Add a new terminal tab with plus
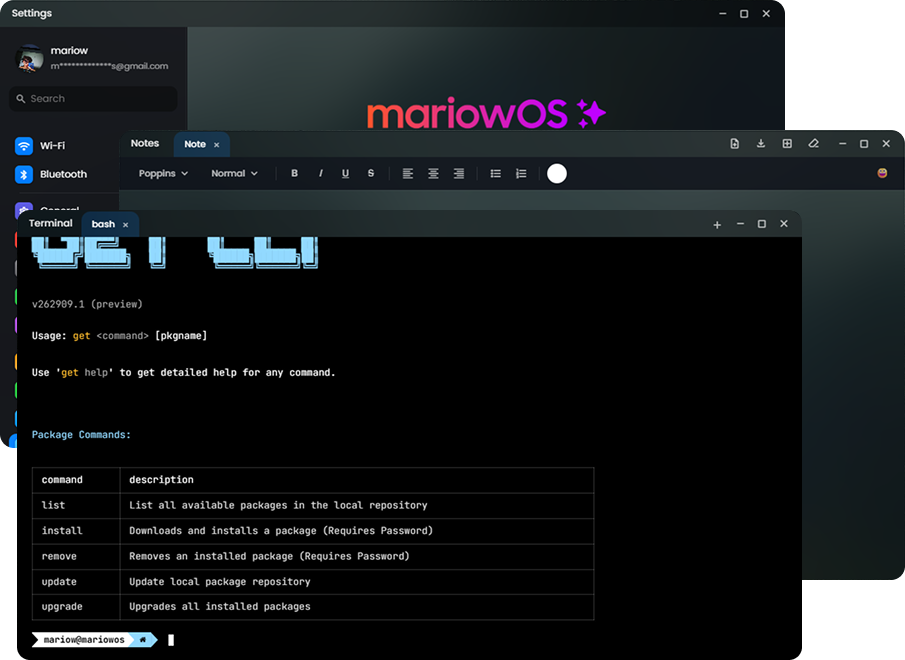 (717, 224)
